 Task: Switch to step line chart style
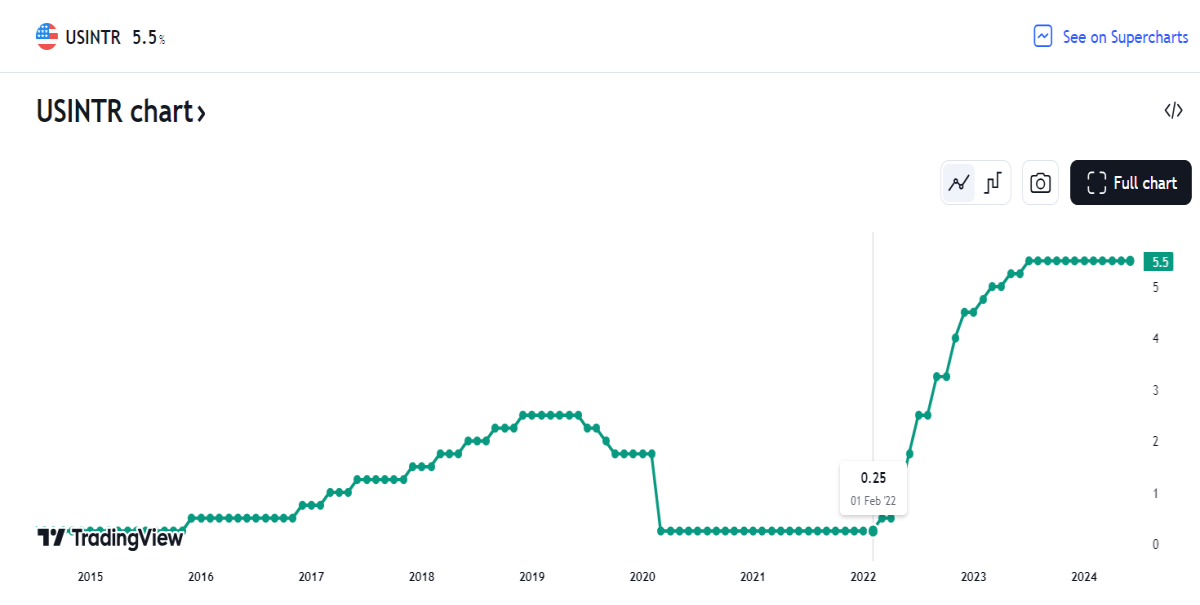click(x=992, y=183)
